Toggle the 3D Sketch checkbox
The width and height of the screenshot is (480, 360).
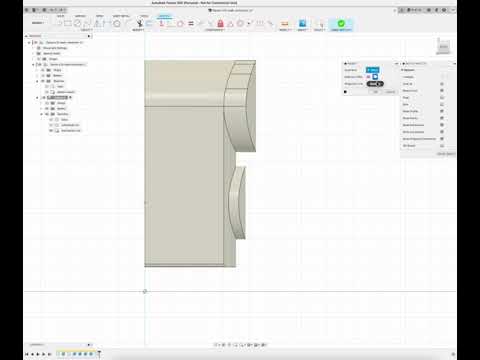coord(442,146)
